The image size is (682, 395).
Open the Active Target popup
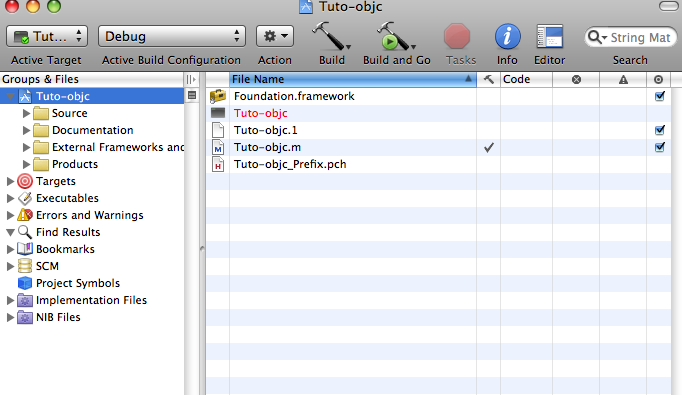(47, 36)
